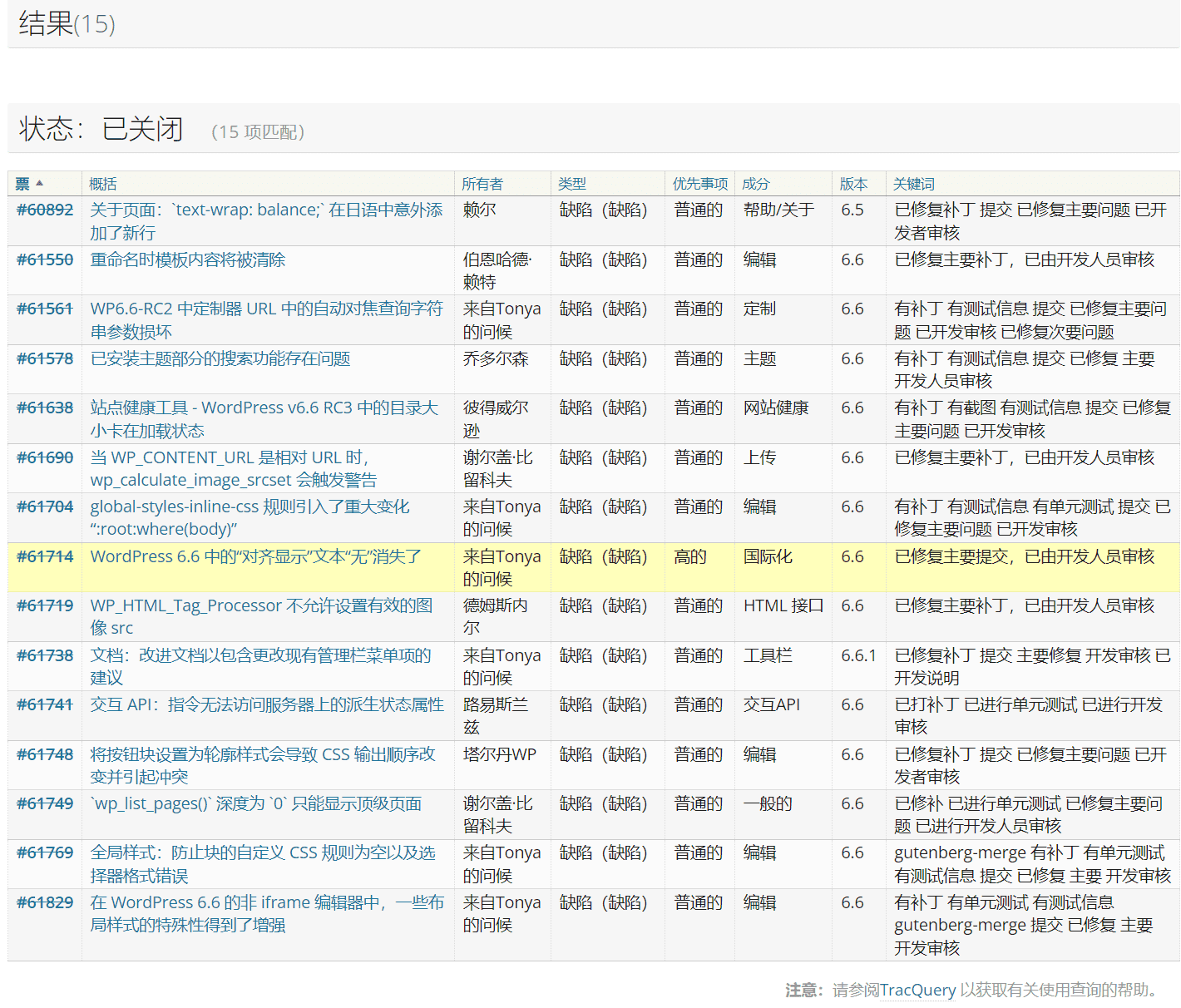This screenshot has width=1181, height=1008.
Task: Open summary 交互 API：指令无法访问服务器上的派生状态属性
Action: tap(267, 704)
